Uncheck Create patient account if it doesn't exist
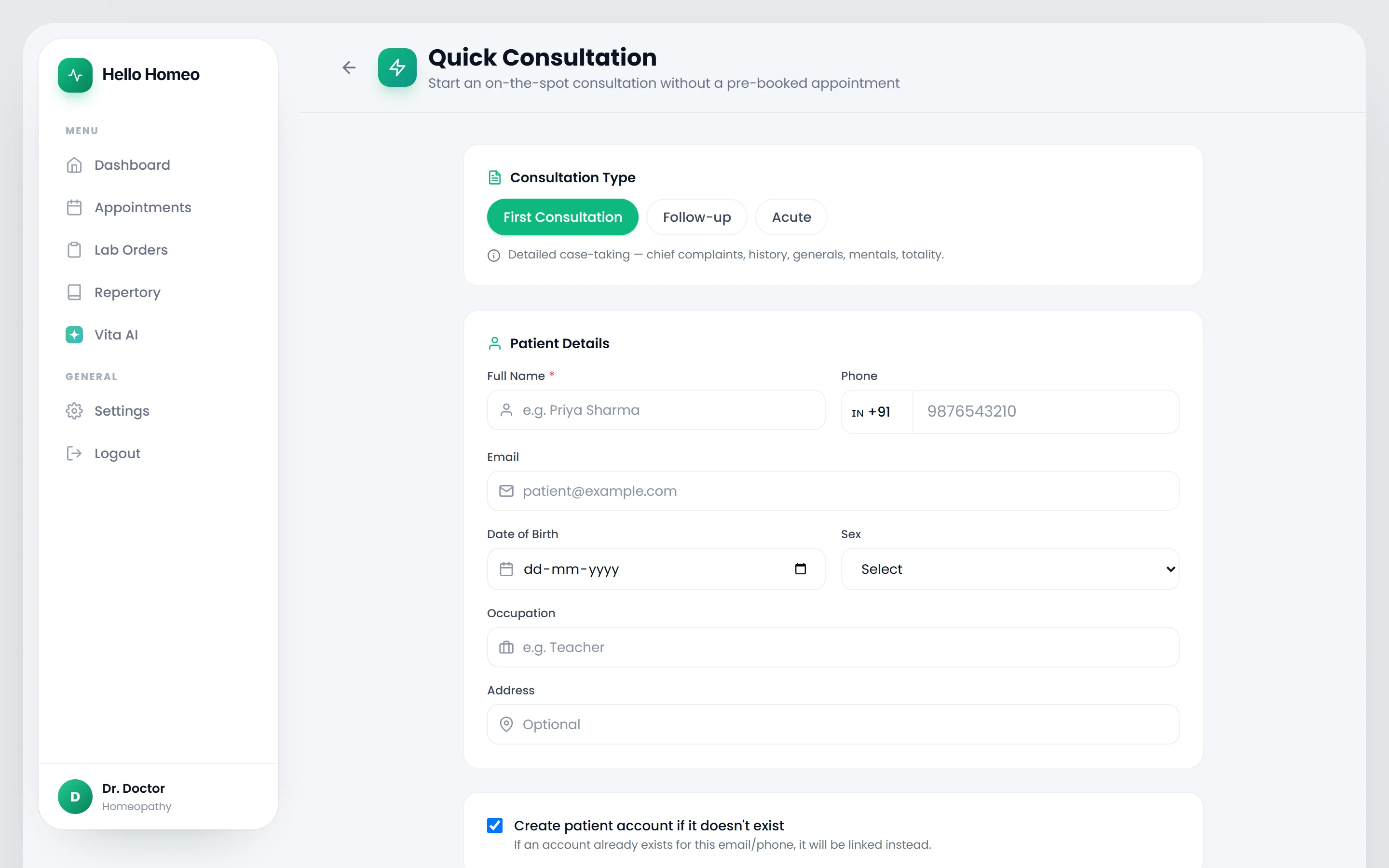This screenshot has height=868, width=1389. (495, 826)
